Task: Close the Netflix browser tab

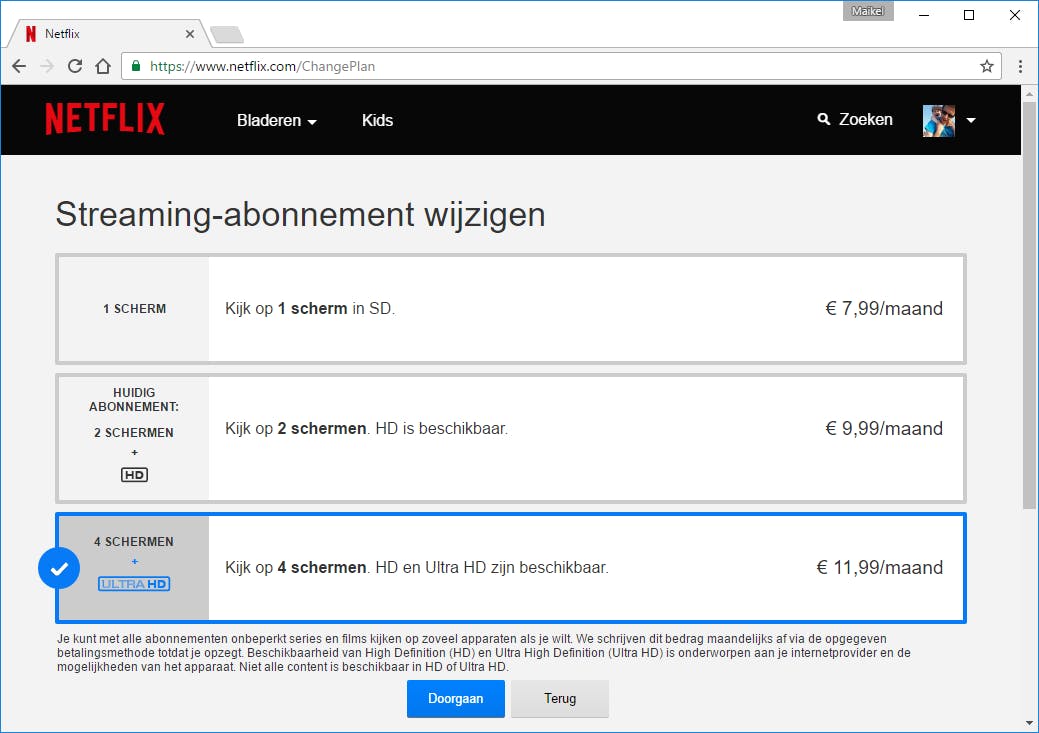Action: [190, 34]
